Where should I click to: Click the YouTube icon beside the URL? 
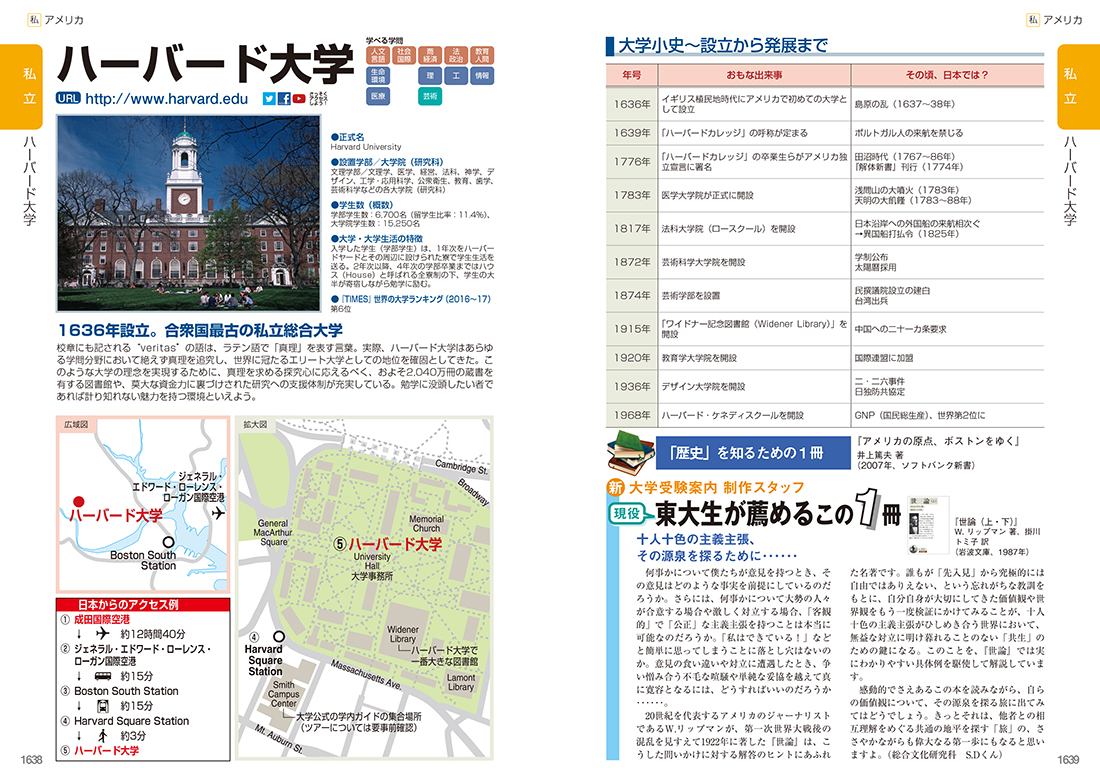(300, 99)
